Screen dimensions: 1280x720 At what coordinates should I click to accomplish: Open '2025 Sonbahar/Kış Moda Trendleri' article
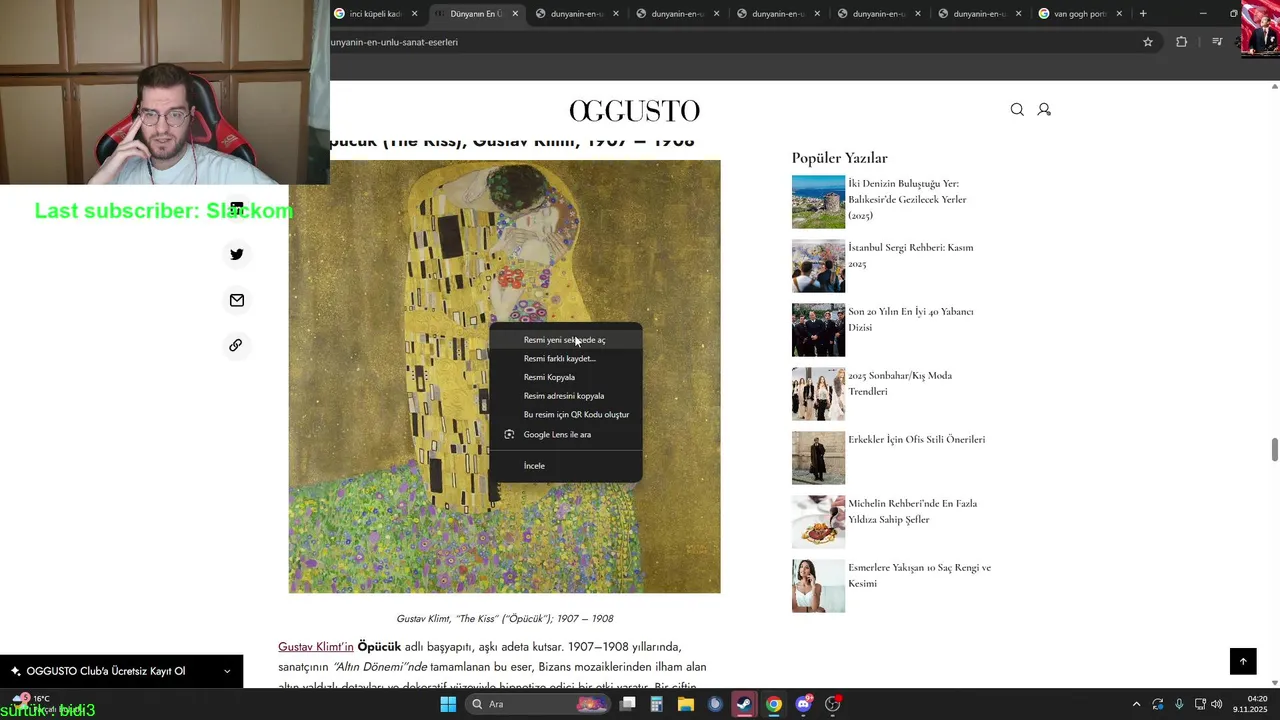(900, 383)
